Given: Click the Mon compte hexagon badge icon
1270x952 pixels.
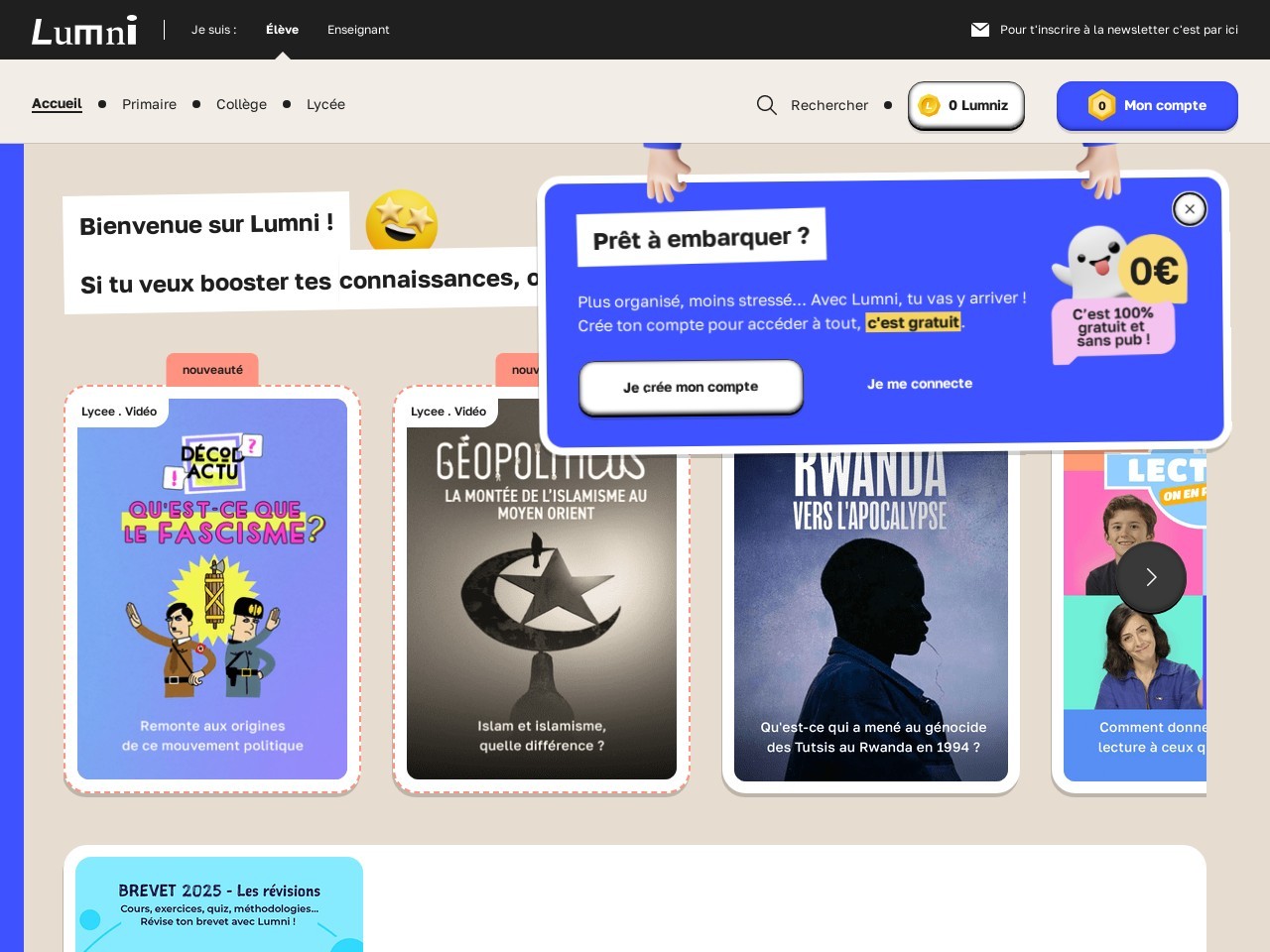Looking at the screenshot, I should (x=1101, y=105).
